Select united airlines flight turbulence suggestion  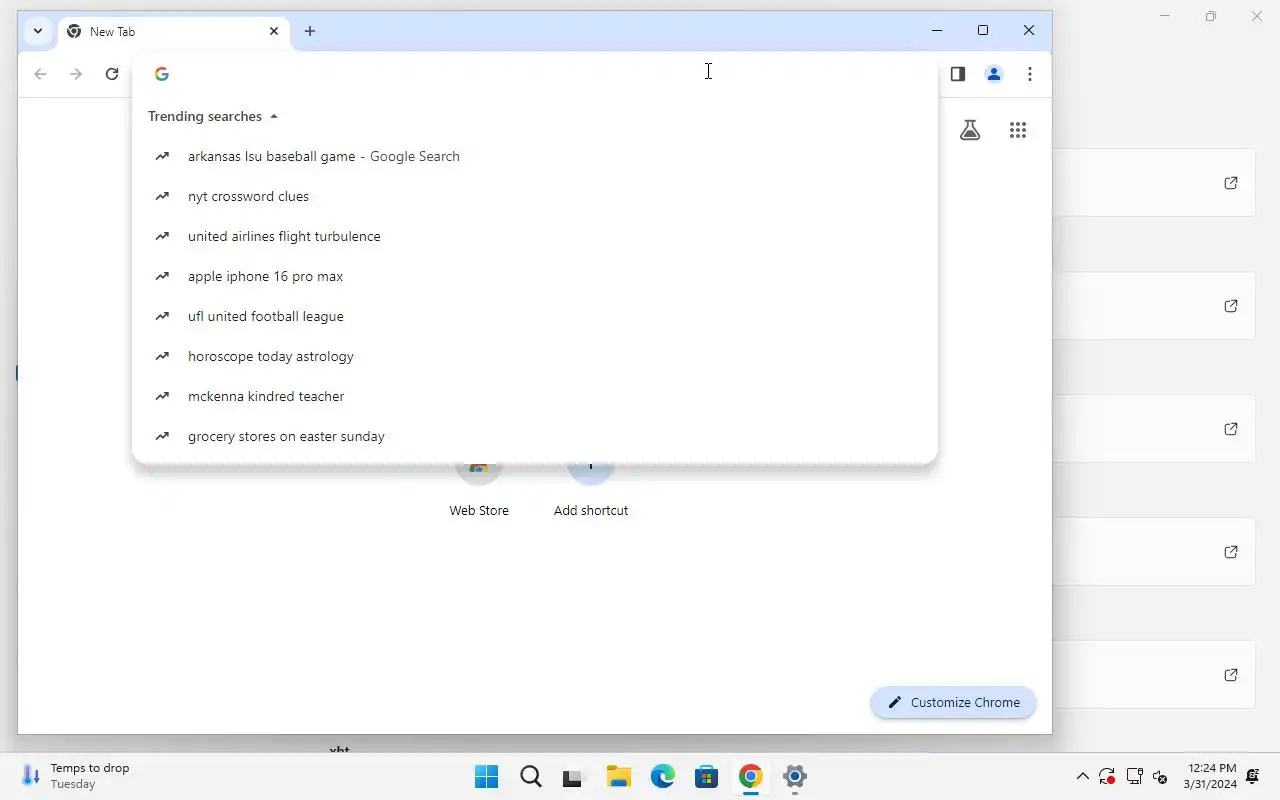(535, 236)
